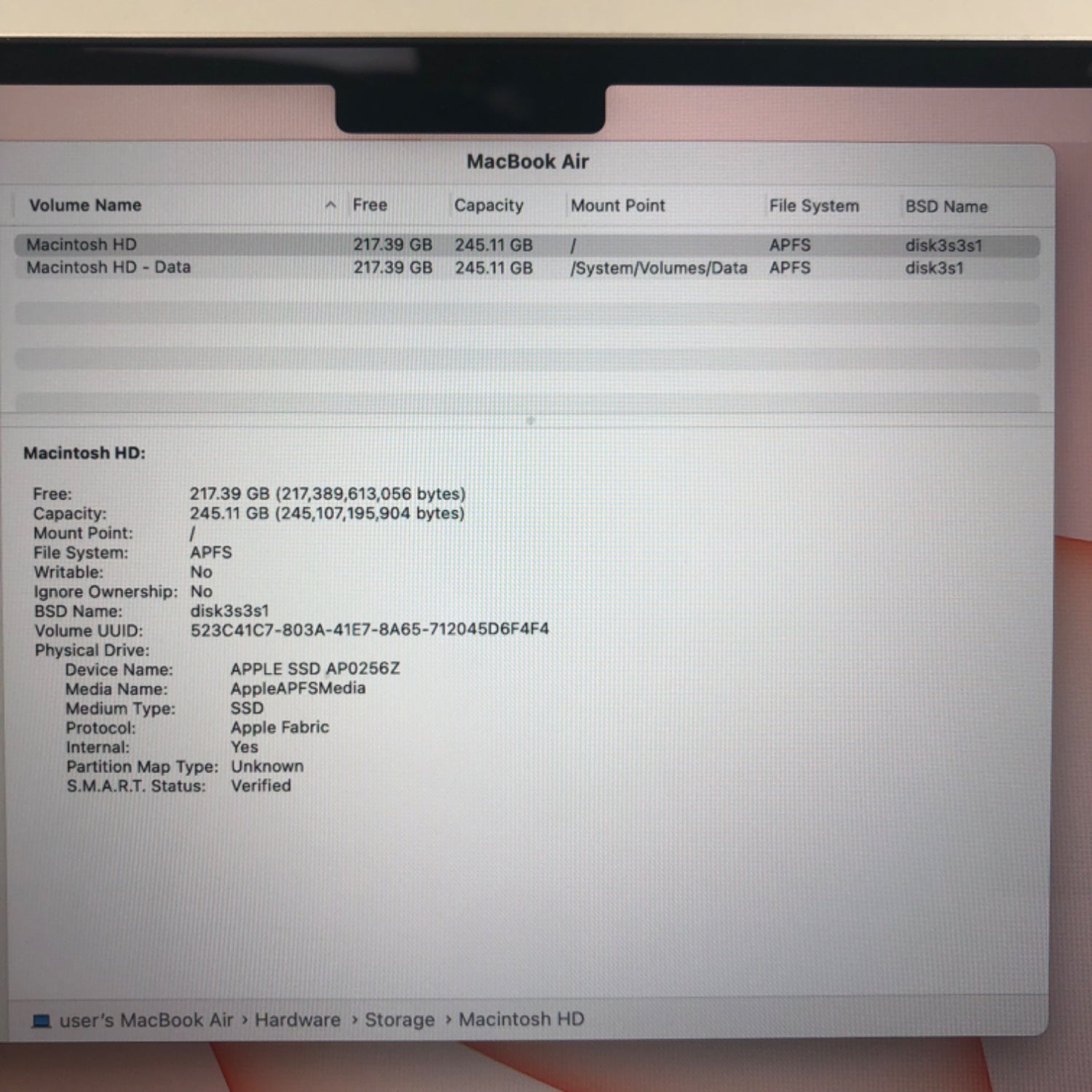
Task: Click the MacBook Air window title
Action: [526, 161]
